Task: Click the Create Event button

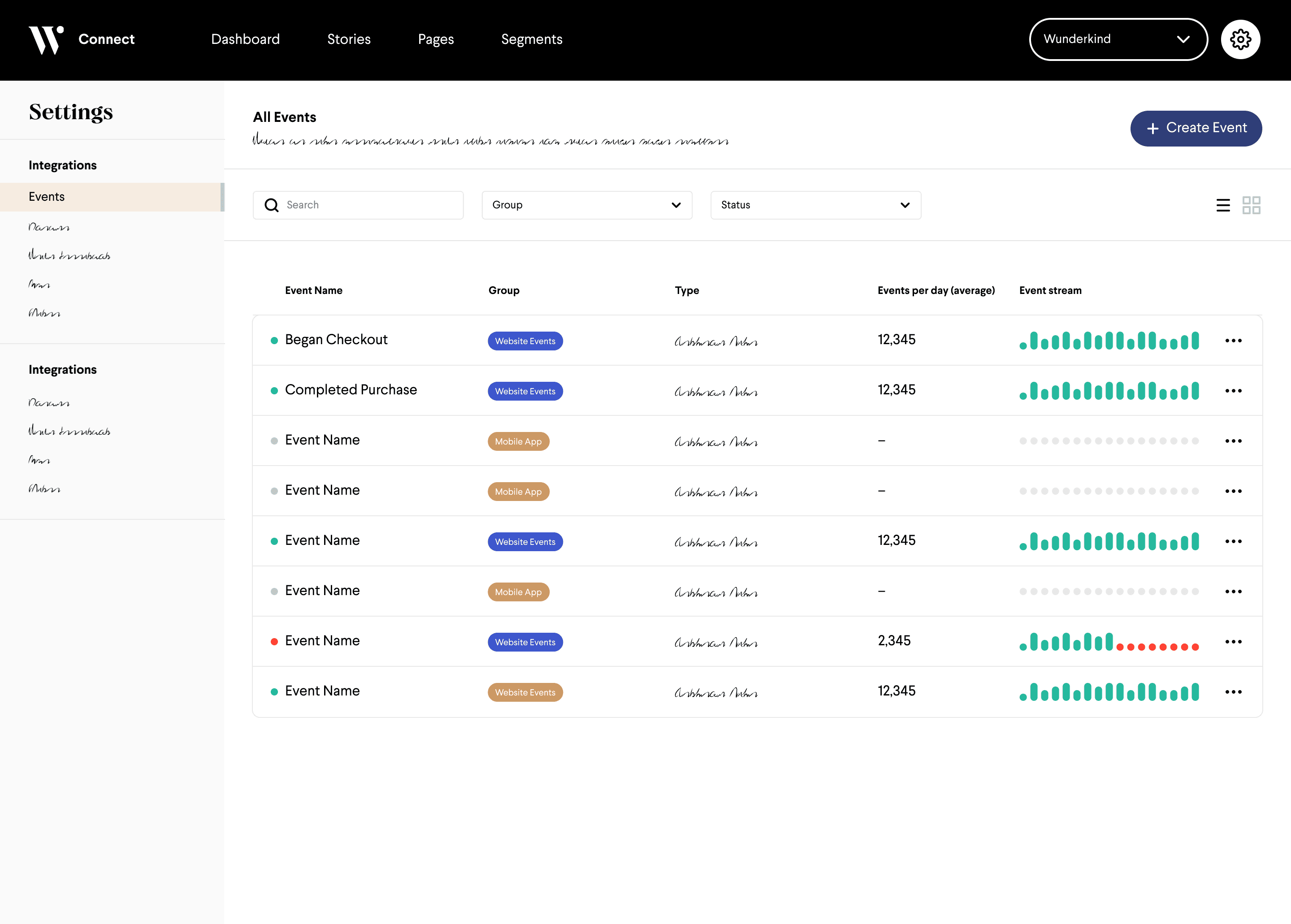Action: pos(1196,128)
